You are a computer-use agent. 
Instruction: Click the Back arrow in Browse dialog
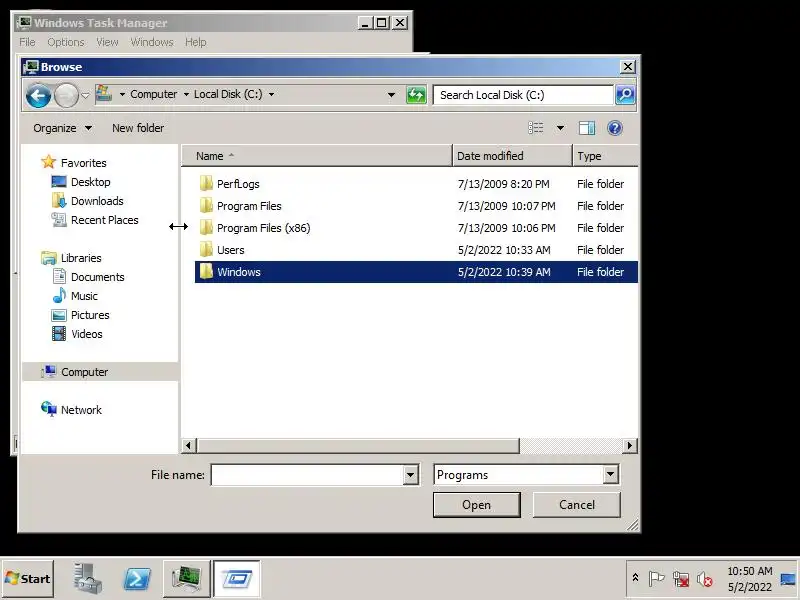pyautogui.click(x=38, y=95)
